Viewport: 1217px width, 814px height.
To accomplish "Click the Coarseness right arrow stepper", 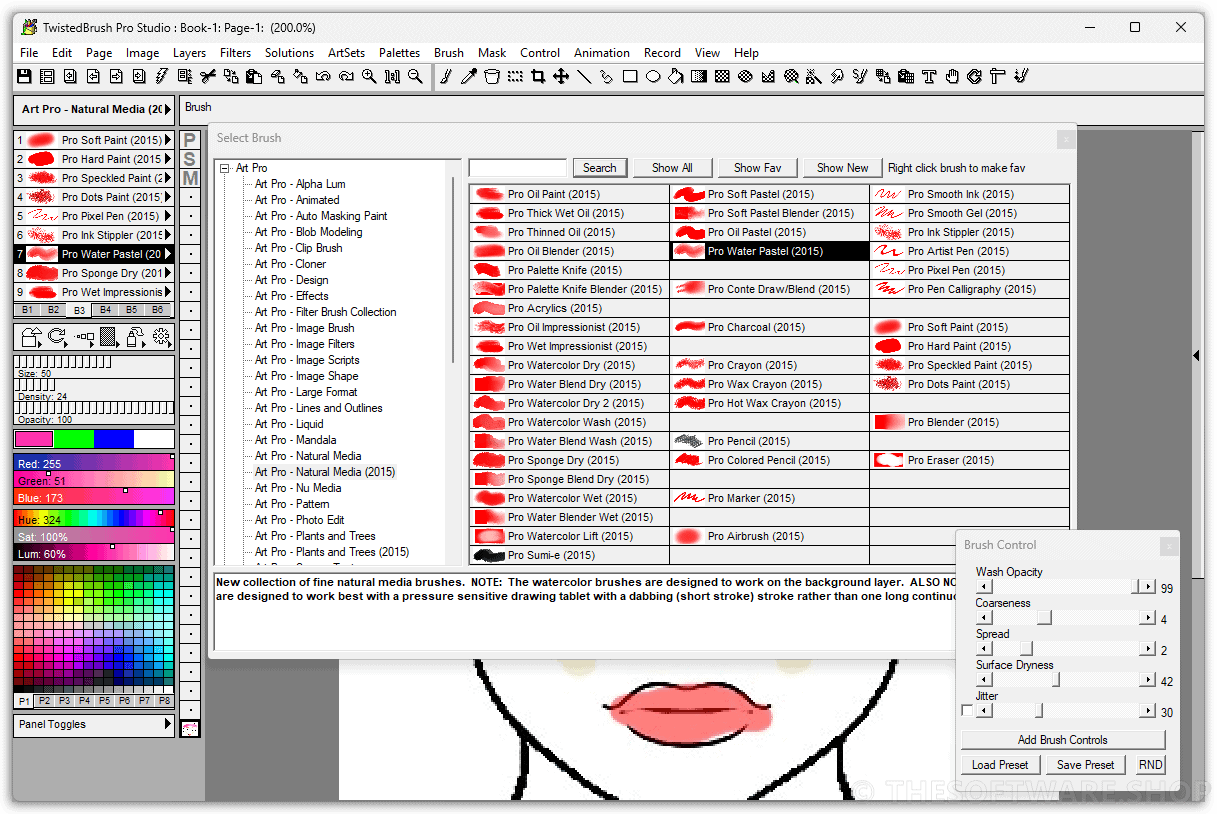I will click(x=1148, y=618).
